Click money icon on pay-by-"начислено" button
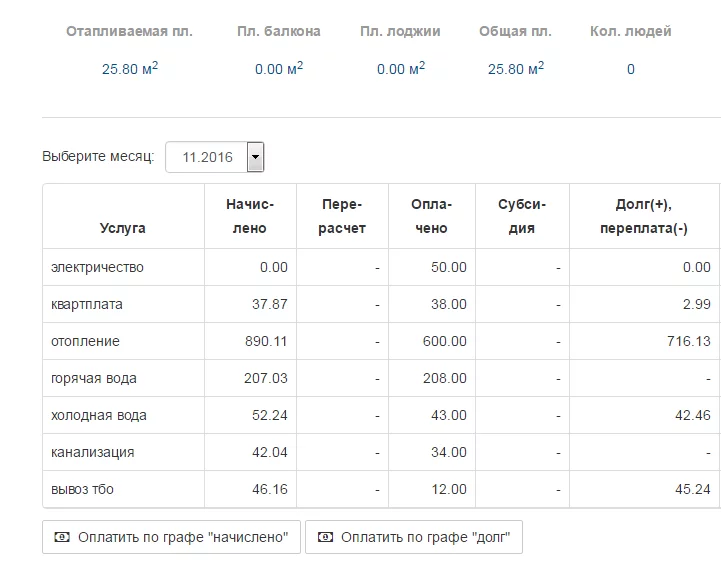Screen dimensions: 721x565 click(x=62, y=538)
